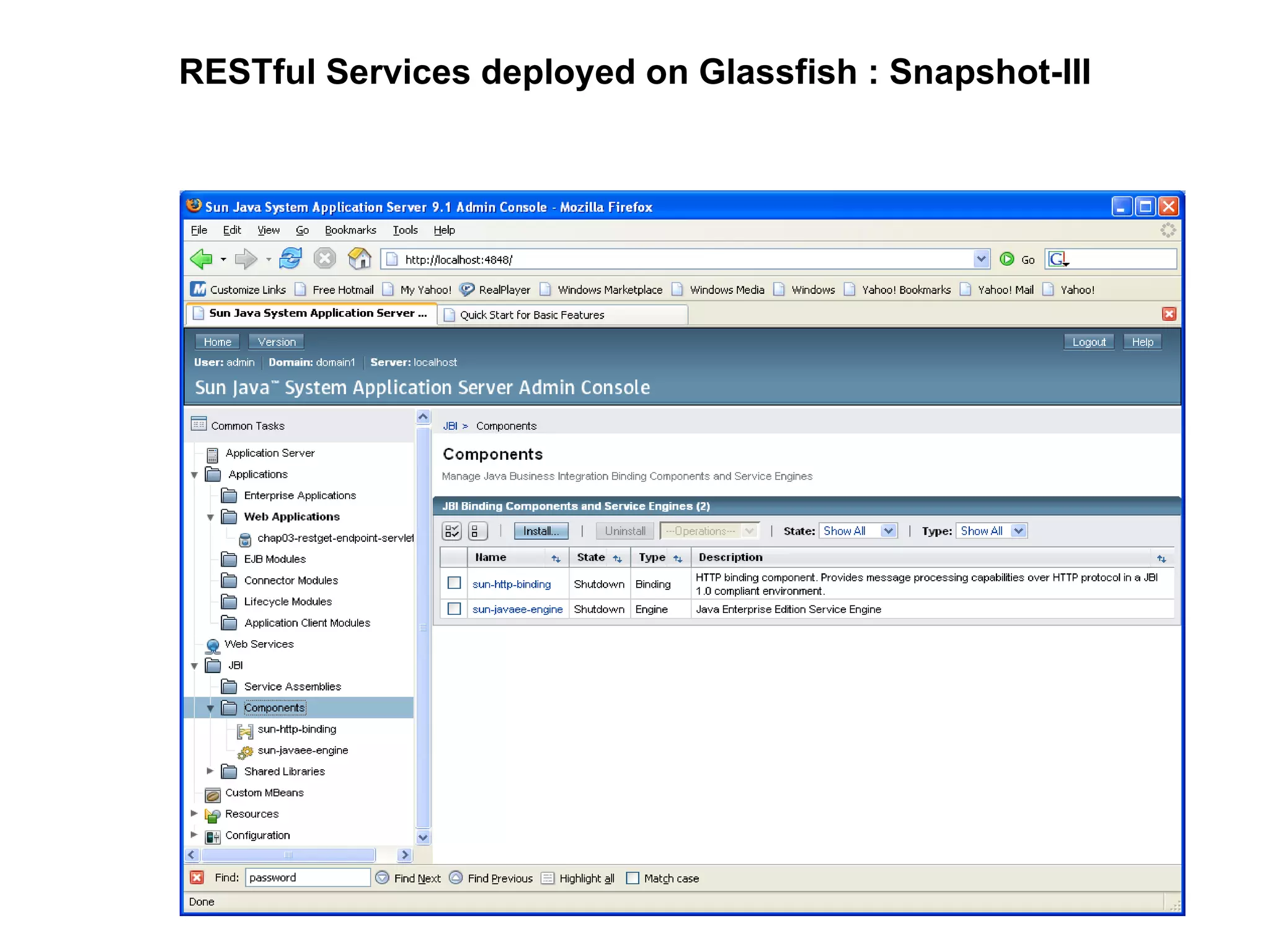Click the JBI breadcrumb link
This screenshot has height=952, width=1270.
(x=450, y=426)
